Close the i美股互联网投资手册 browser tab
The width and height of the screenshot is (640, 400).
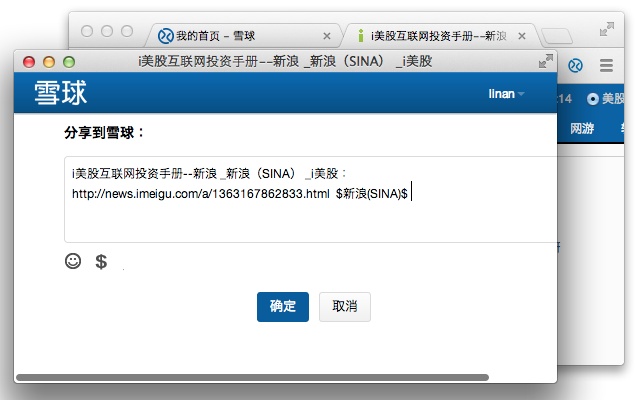tap(522, 36)
